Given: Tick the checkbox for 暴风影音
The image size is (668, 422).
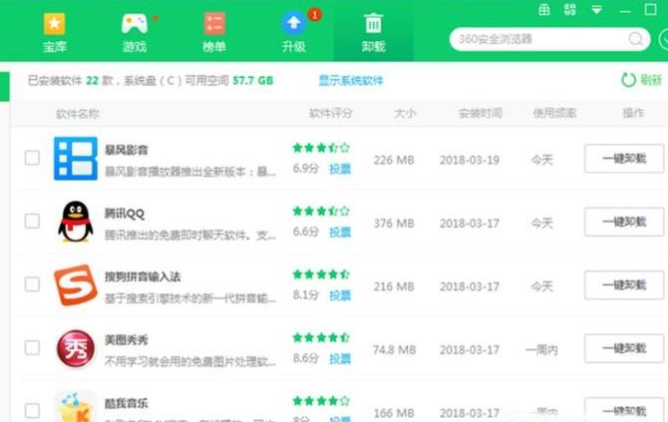Looking at the screenshot, I should coord(32,158).
